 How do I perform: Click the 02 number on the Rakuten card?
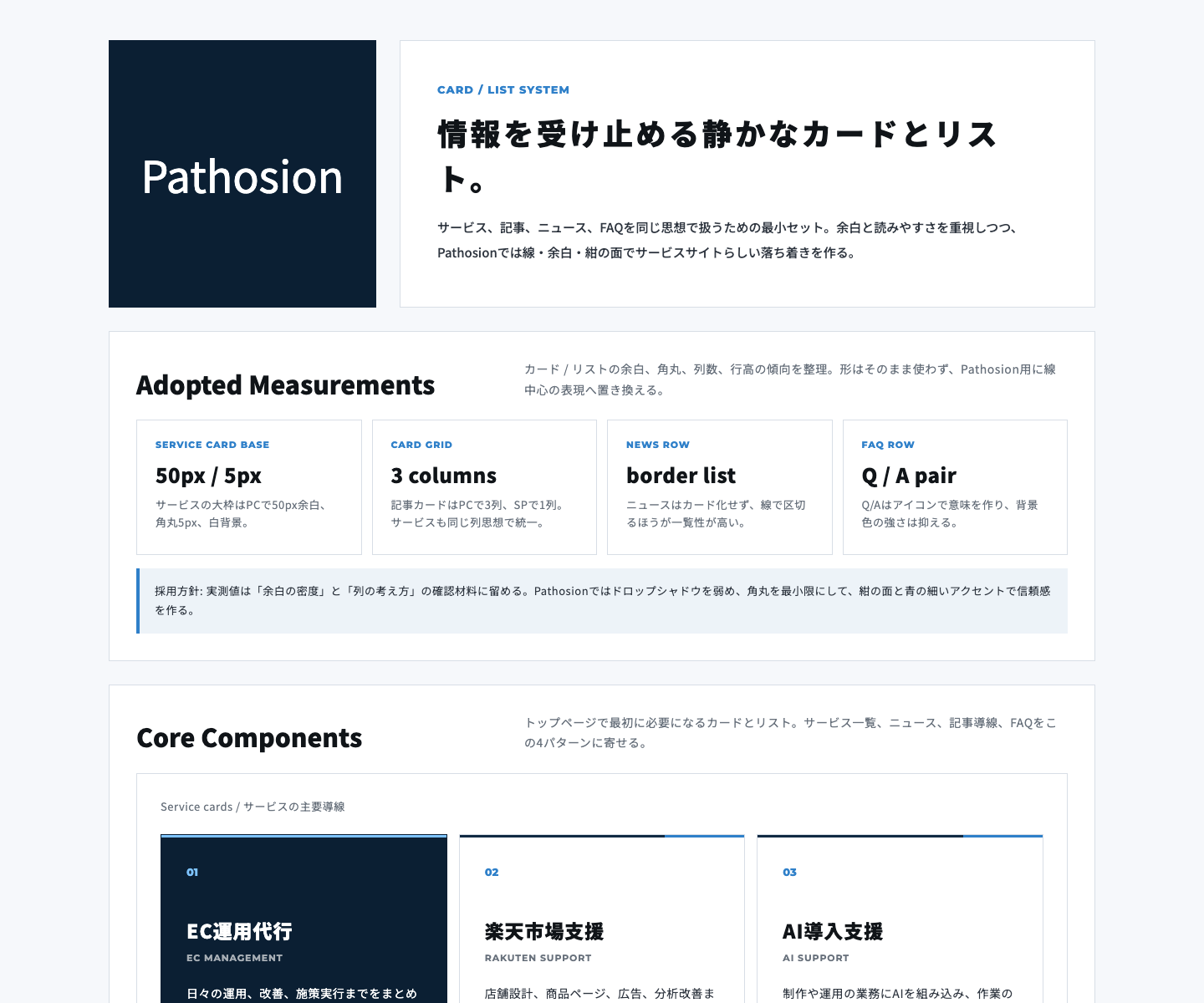[492, 872]
